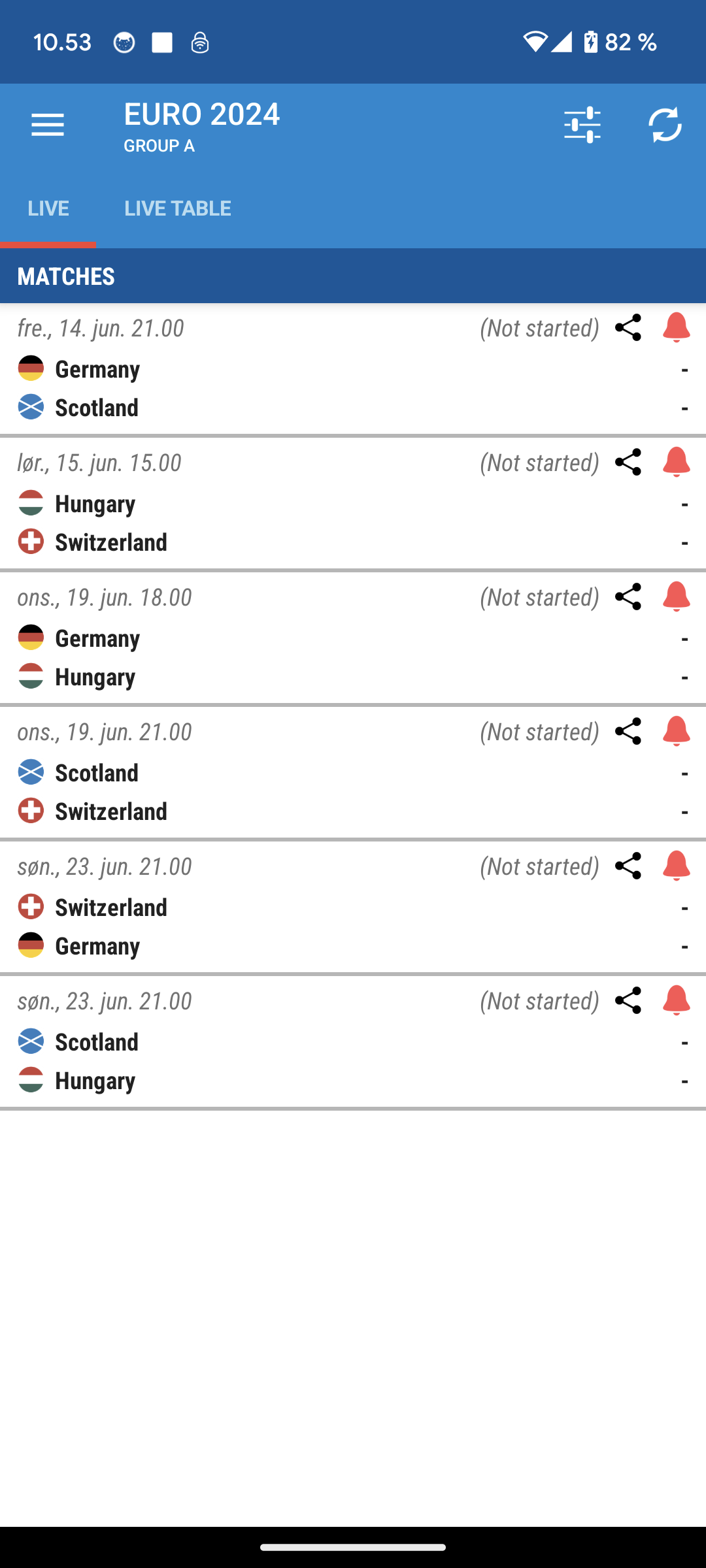Screen dimensions: 706x1568
Task: Open the hamburger navigation menu
Action: point(48,125)
